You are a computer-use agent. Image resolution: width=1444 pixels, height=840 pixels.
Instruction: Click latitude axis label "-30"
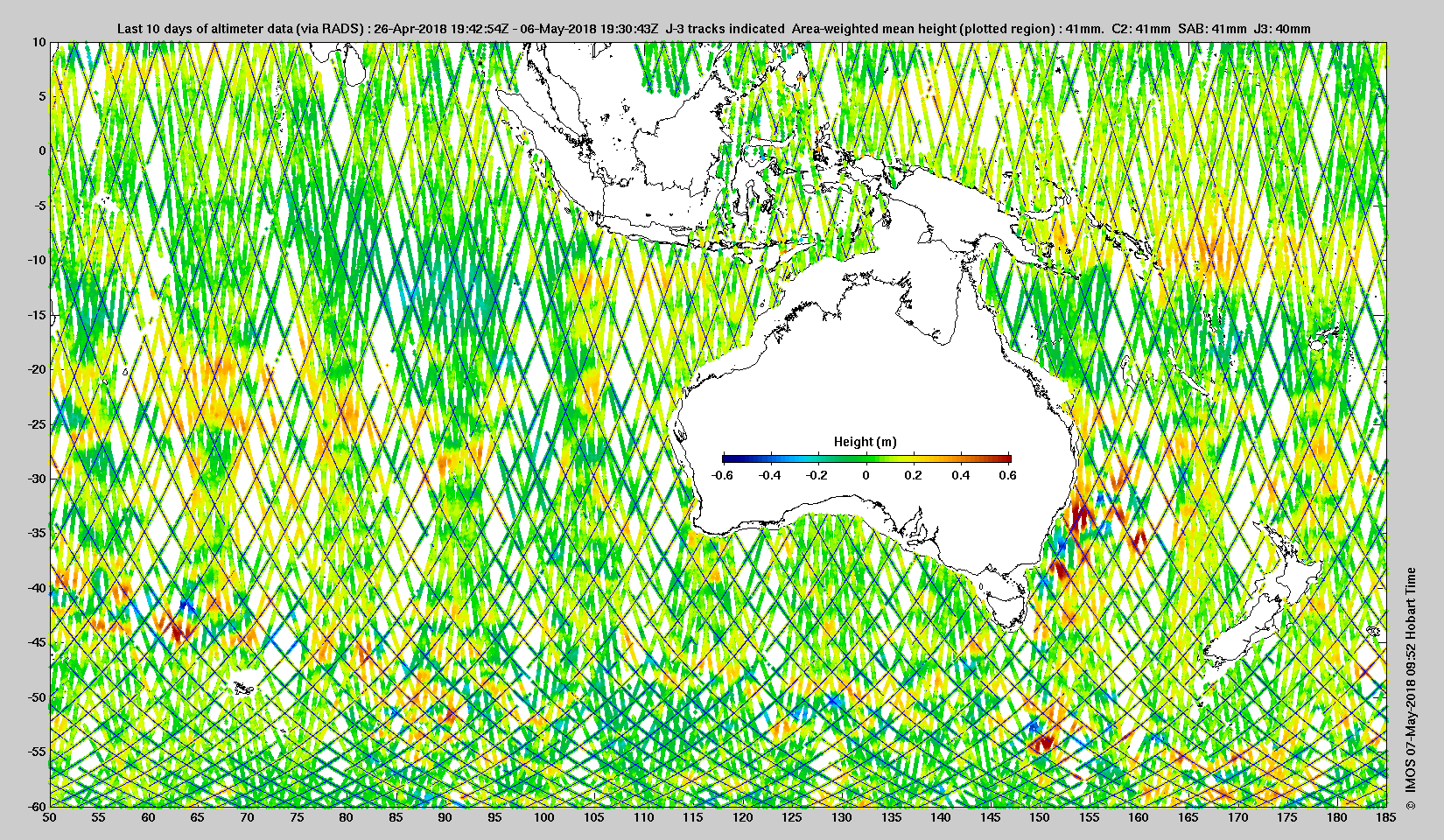tap(37, 479)
